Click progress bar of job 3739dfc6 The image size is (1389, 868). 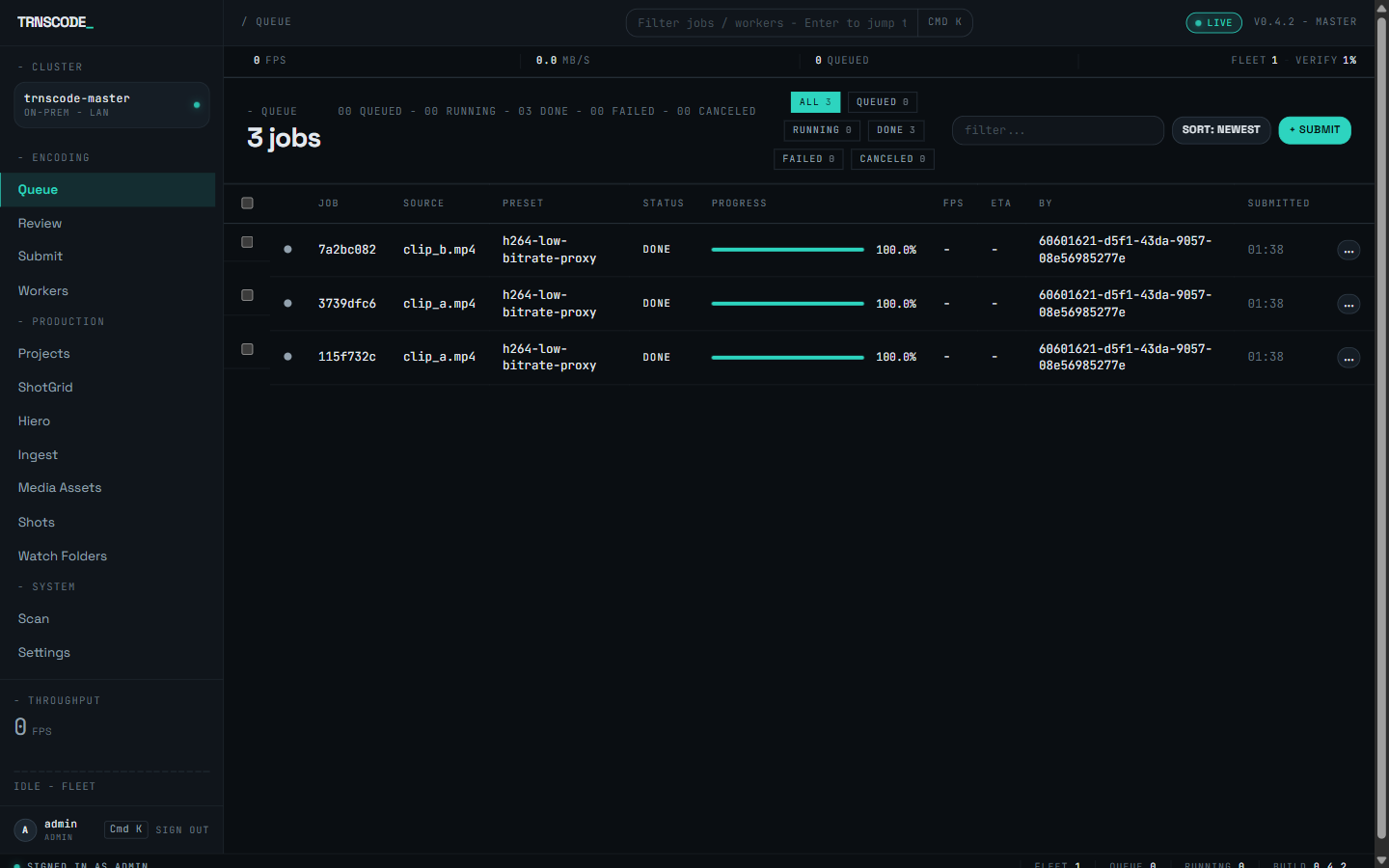click(x=787, y=304)
